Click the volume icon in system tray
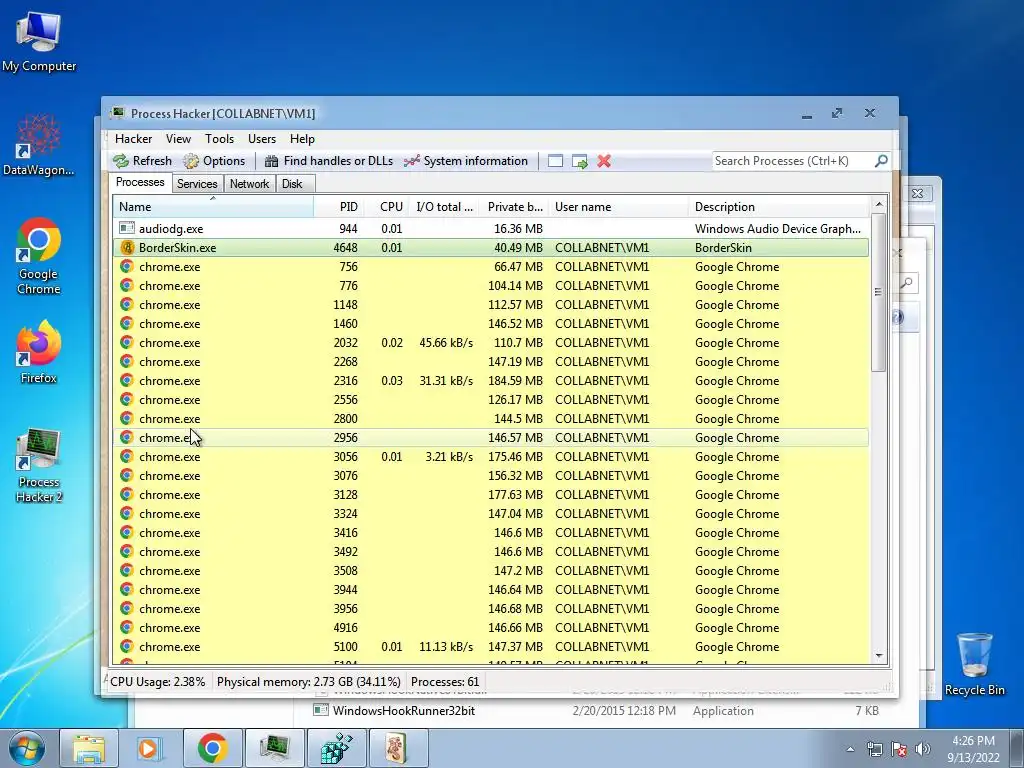Viewport: 1024px width, 768px height. point(923,749)
